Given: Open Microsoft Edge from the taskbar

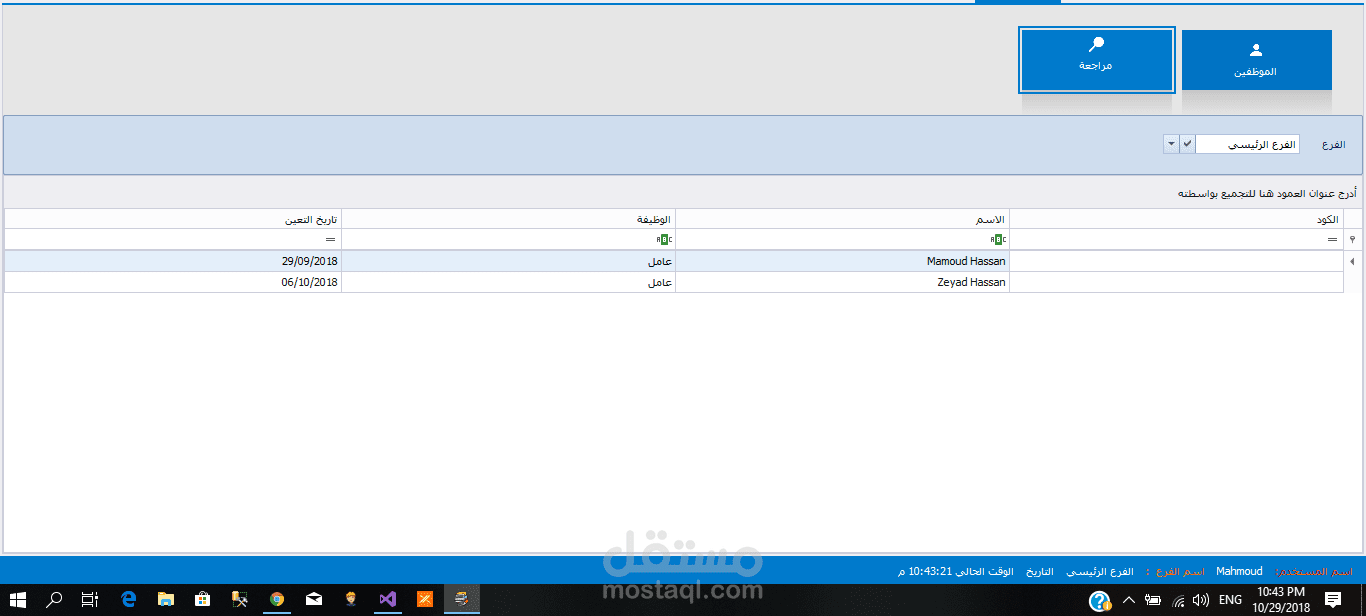Looking at the screenshot, I should point(128,600).
